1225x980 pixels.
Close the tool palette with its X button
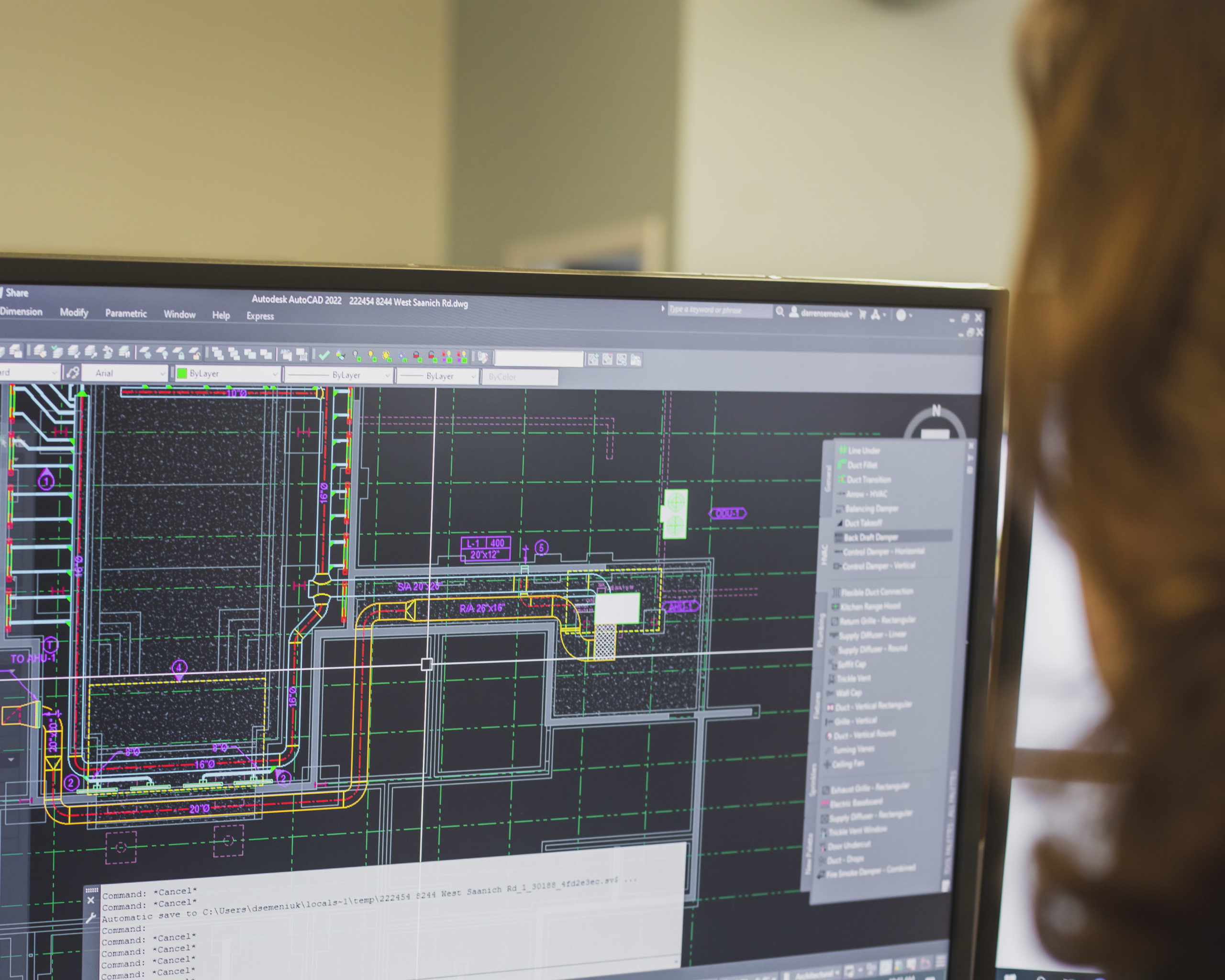[971, 445]
